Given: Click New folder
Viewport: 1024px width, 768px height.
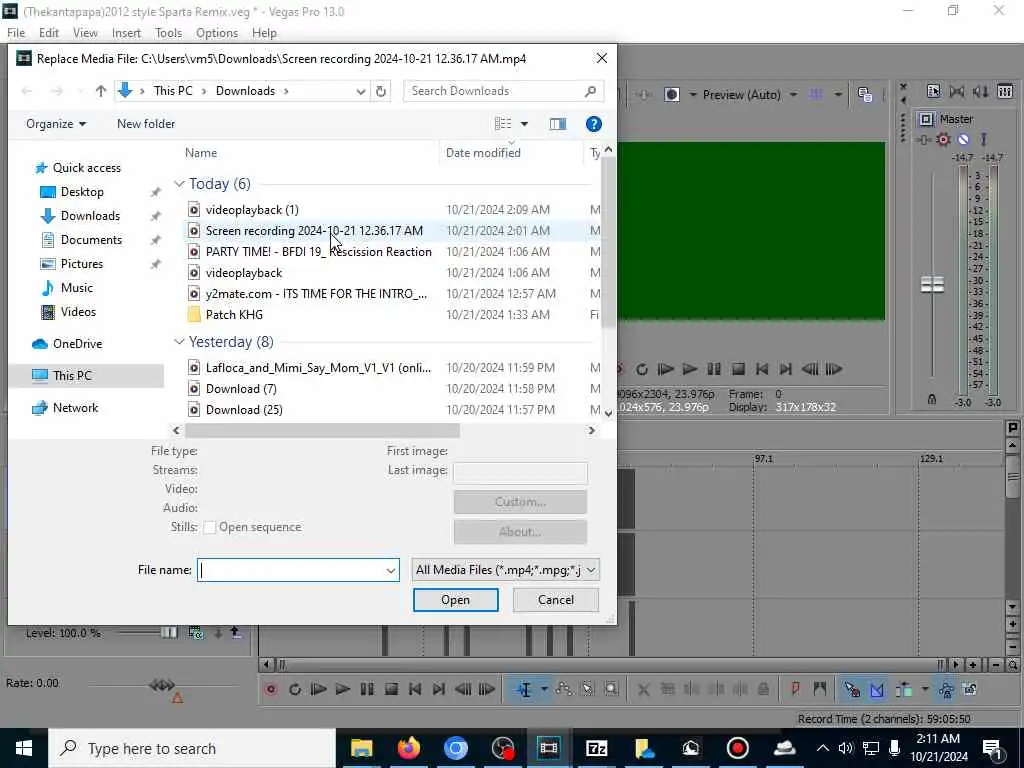Looking at the screenshot, I should click(x=146, y=123).
